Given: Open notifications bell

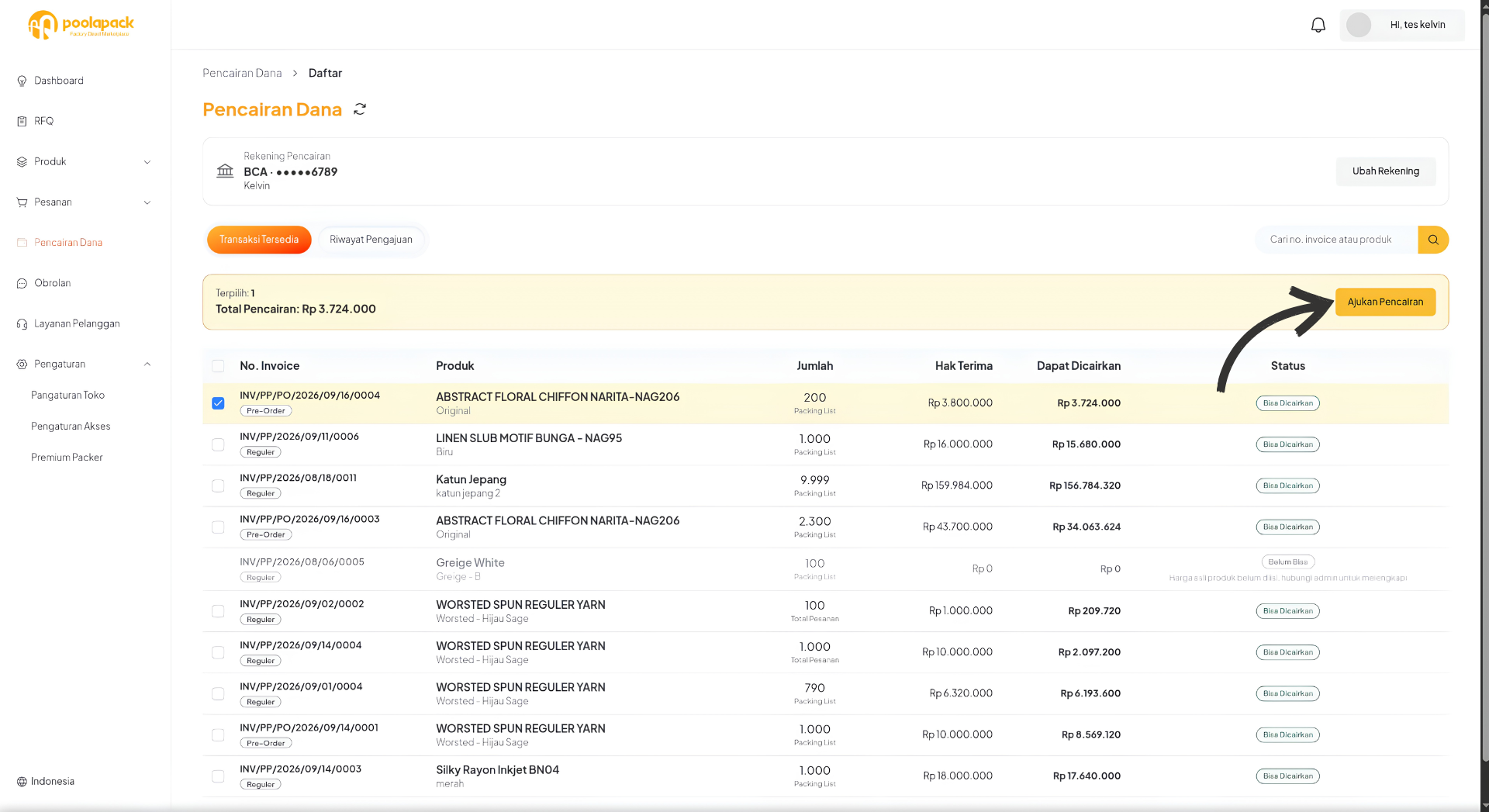Looking at the screenshot, I should coord(1318,25).
